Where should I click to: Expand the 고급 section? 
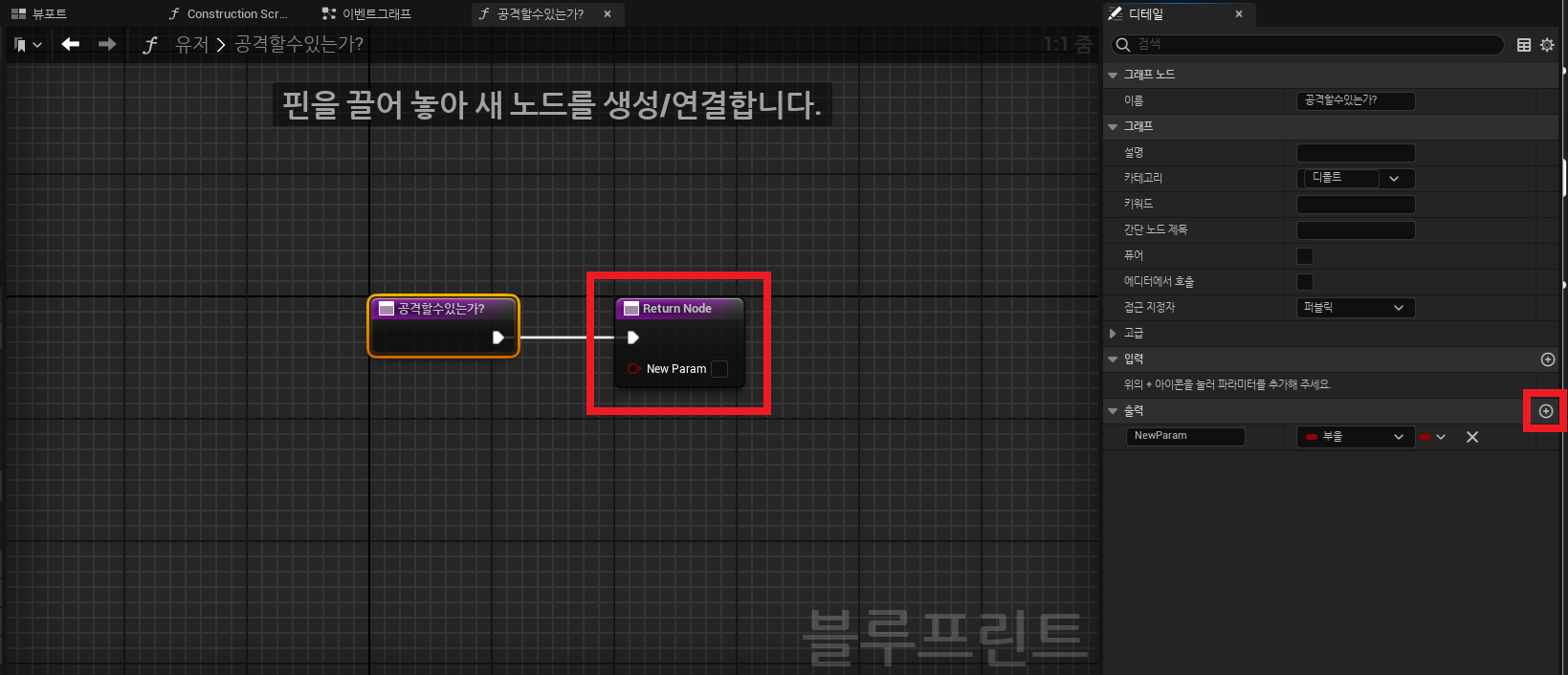point(1113,334)
